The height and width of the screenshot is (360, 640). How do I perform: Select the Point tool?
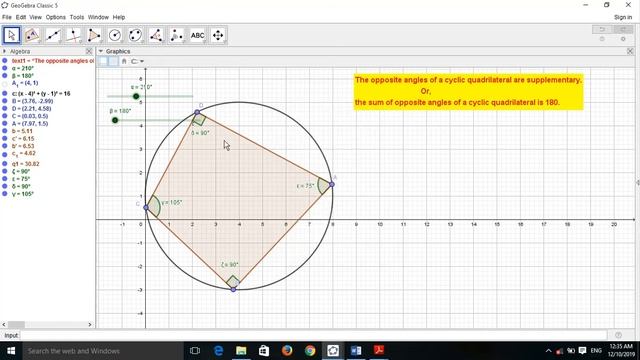click(32, 35)
